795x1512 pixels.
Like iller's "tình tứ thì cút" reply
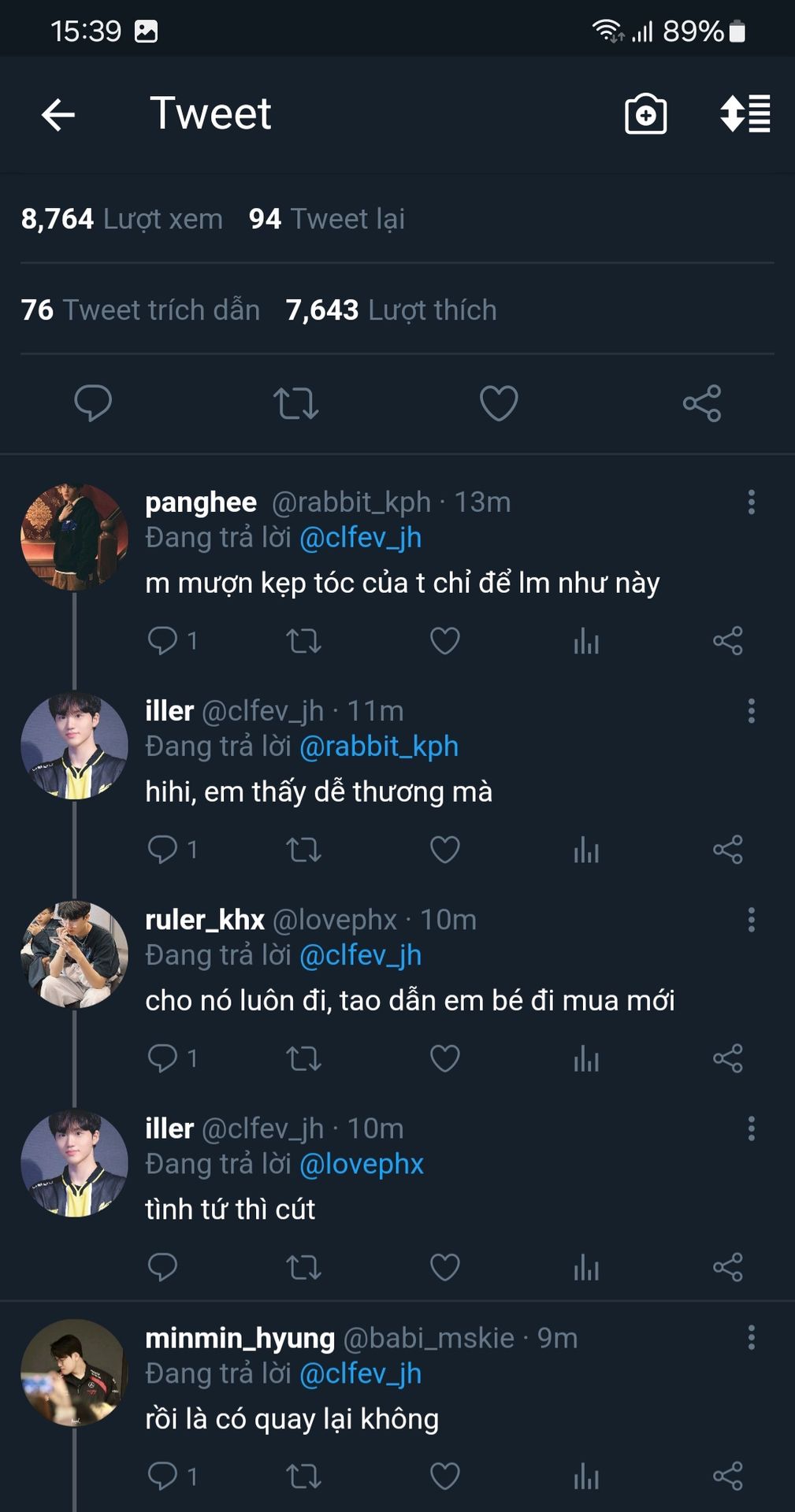[445, 1267]
